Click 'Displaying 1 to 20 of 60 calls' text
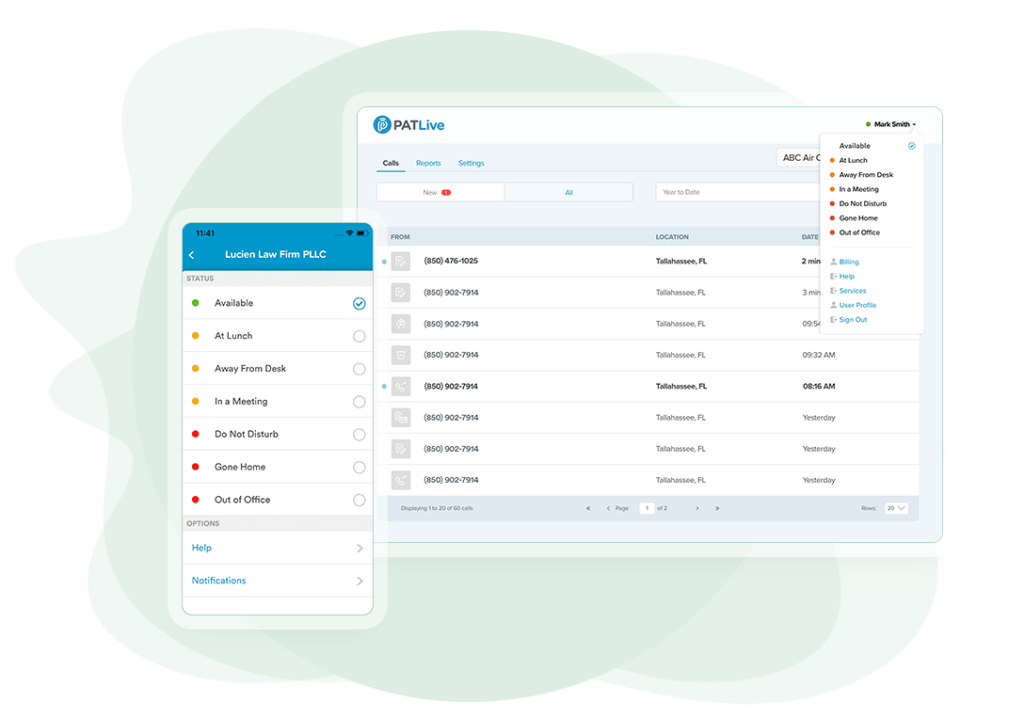This screenshot has height=719, width=1024. coord(437,508)
